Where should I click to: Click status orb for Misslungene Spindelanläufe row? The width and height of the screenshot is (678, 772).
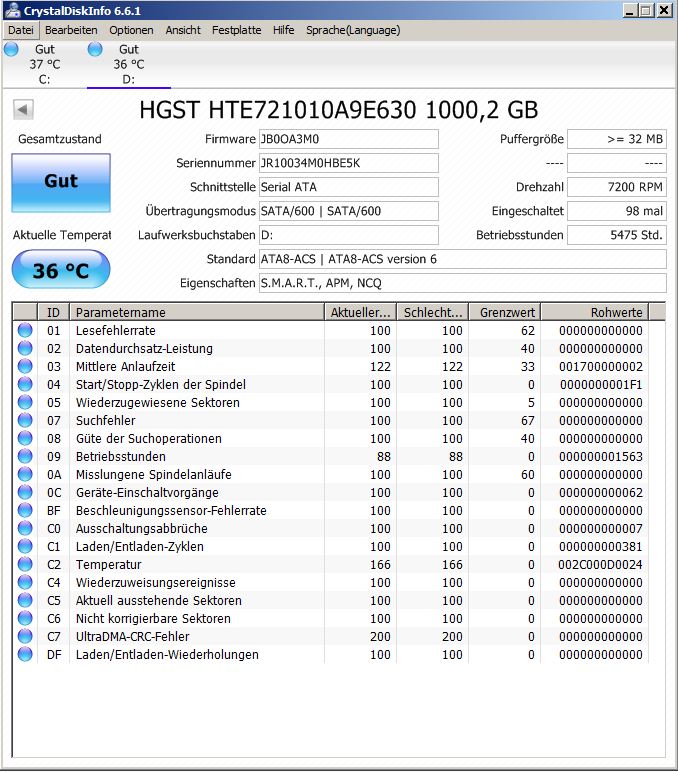pyautogui.click(x=25, y=474)
